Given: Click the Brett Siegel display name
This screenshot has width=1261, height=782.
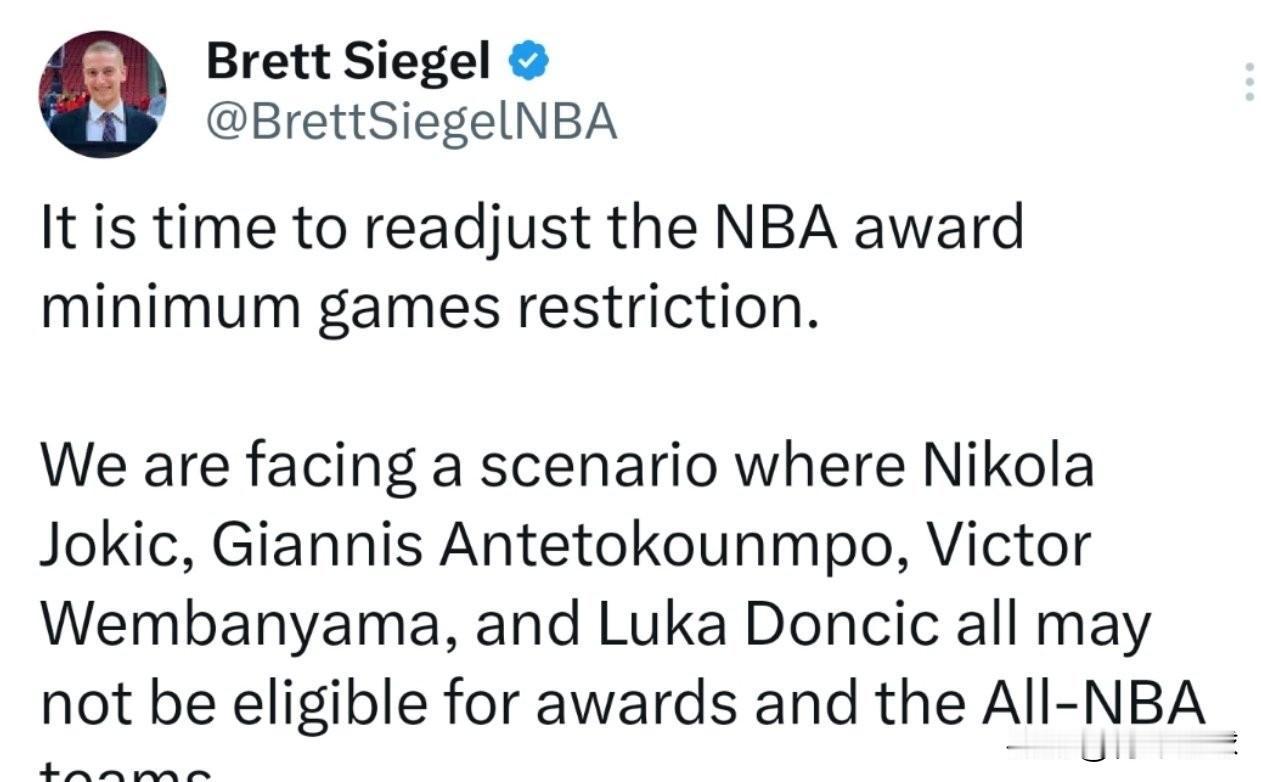Looking at the screenshot, I should [348, 63].
